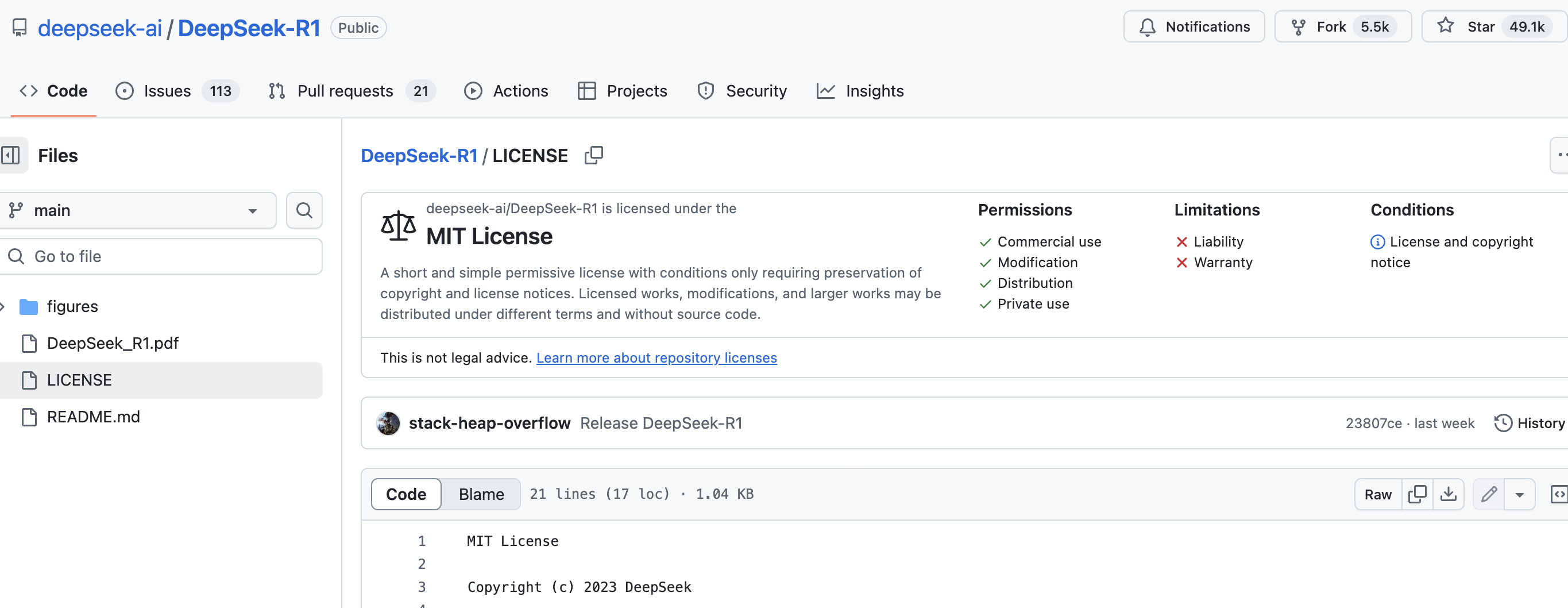Image resolution: width=1568 pixels, height=608 pixels.
Task: Click the MIT License heading
Action: 489,237
